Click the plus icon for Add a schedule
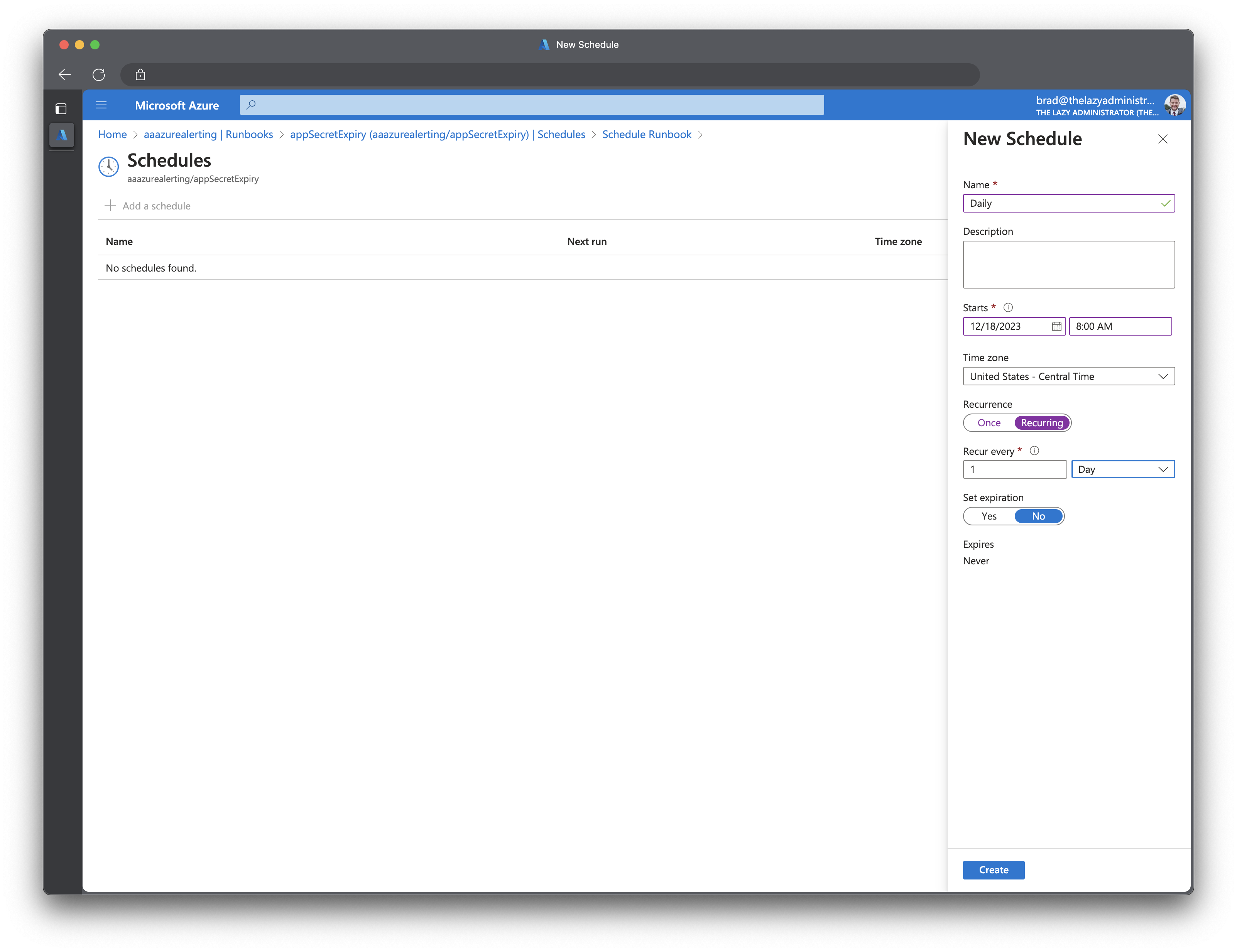This screenshot has width=1237, height=952. point(110,205)
